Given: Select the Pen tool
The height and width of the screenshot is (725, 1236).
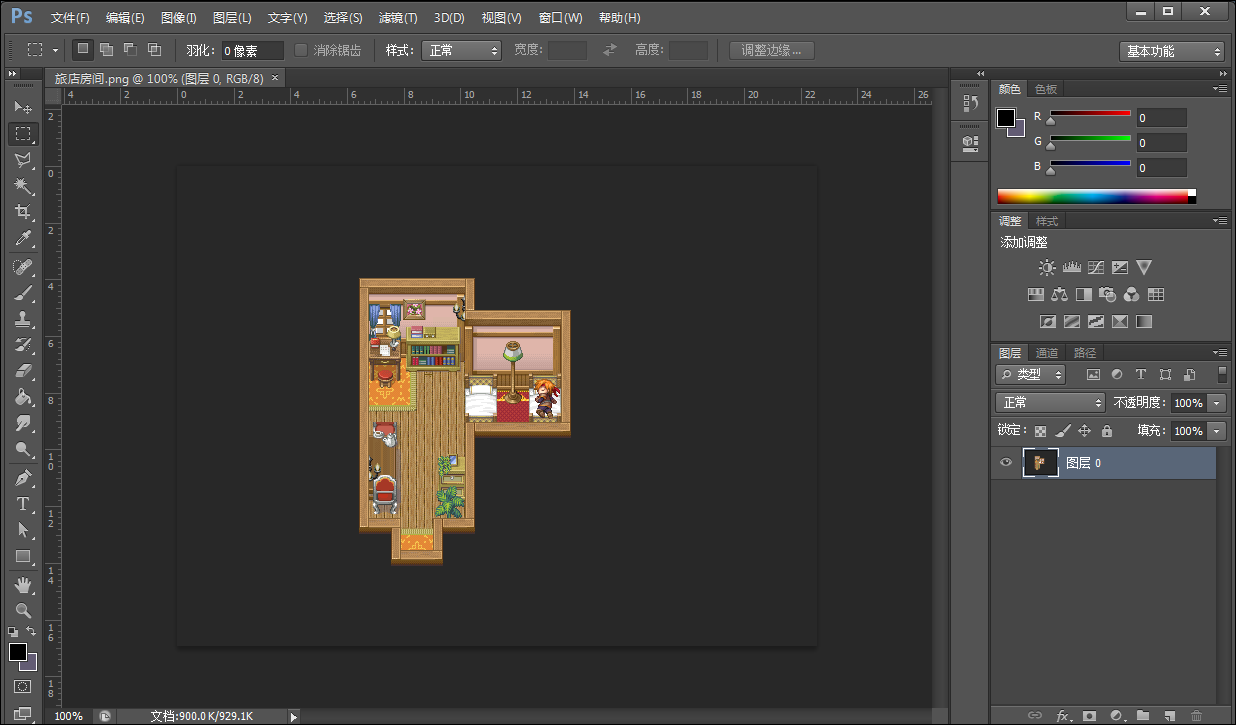Looking at the screenshot, I should pos(23,478).
